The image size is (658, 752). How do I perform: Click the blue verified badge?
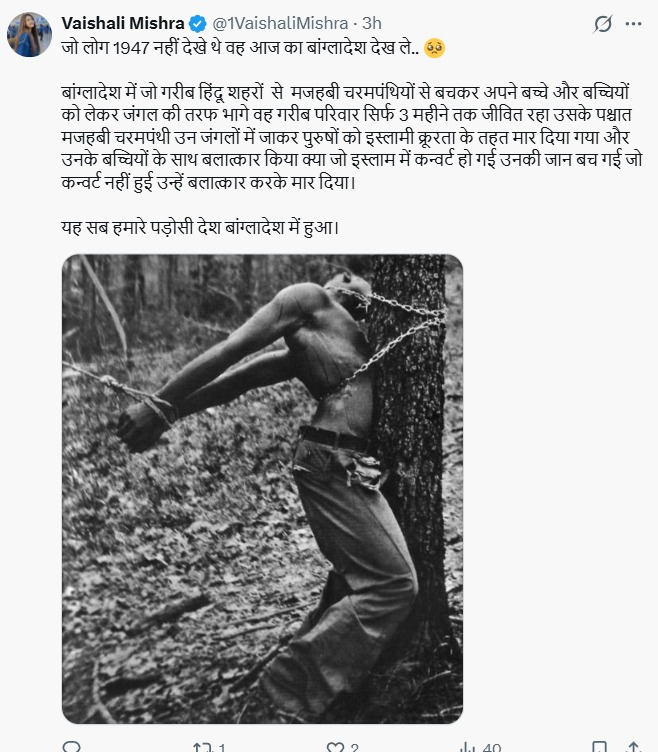[198, 23]
